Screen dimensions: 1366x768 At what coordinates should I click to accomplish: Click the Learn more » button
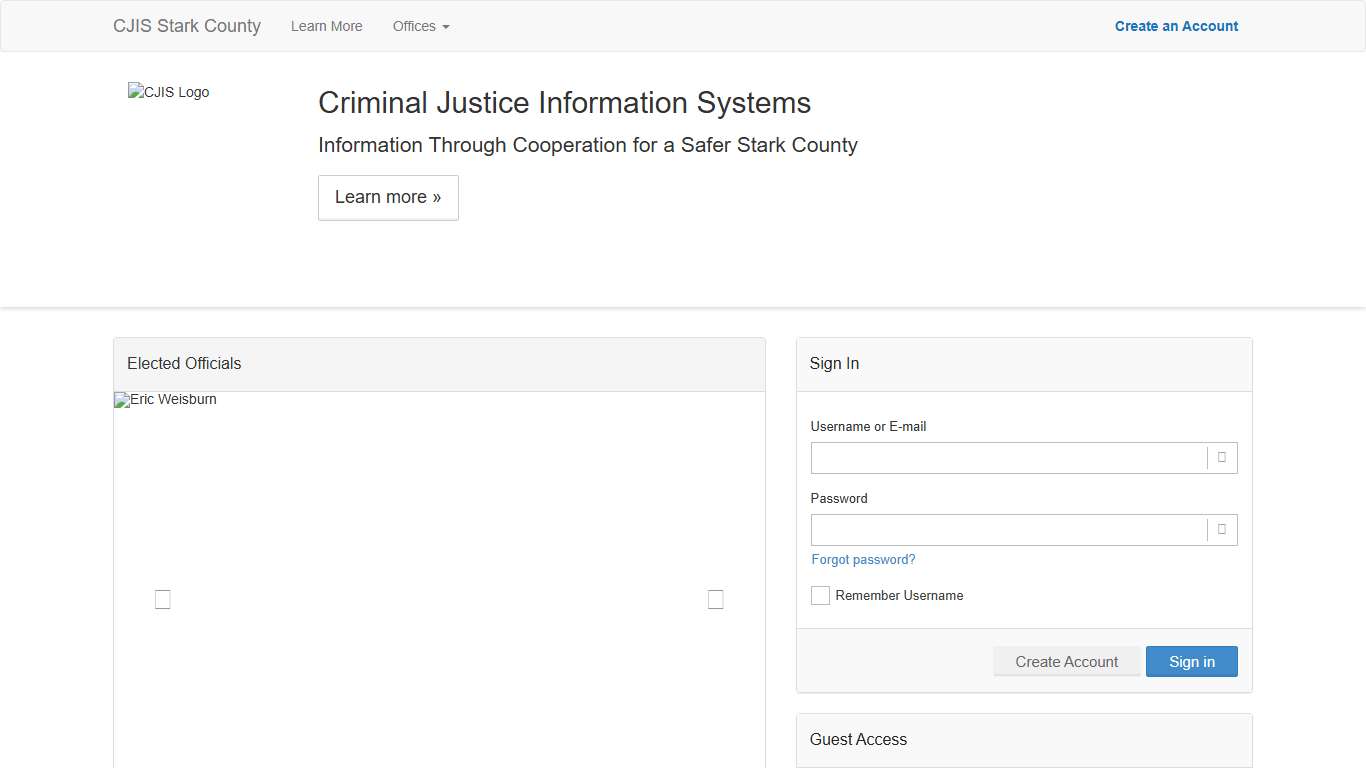coord(388,197)
